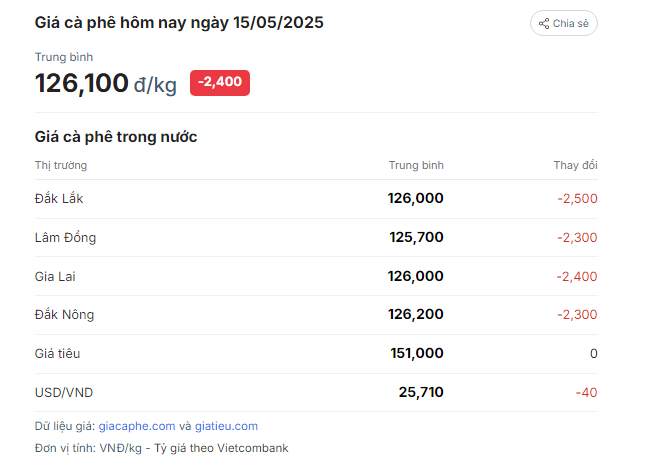Viewport: 645px width, 476px height.
Task: Click the Thị trường column header
Action: click(61, 165)
